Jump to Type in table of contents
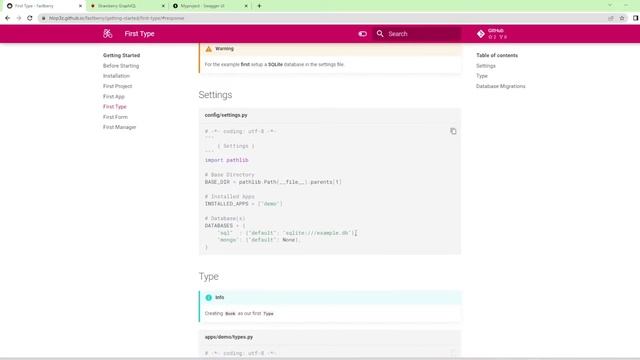 tap(482, 76)
